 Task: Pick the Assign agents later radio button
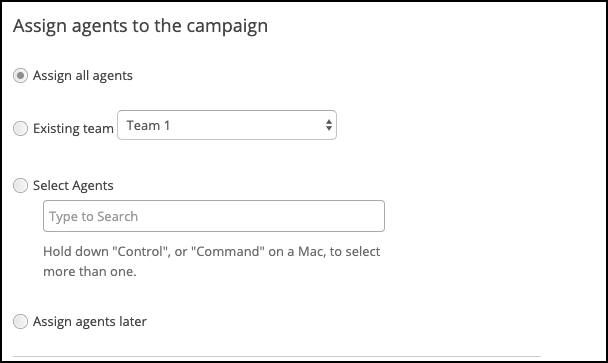(20, 322)
